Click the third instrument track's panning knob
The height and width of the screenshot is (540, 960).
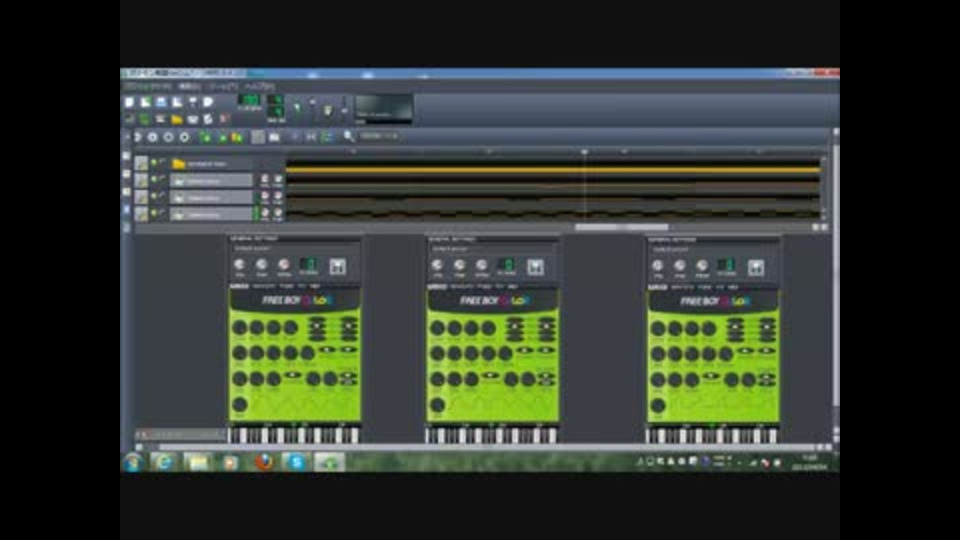coord(278,214)
